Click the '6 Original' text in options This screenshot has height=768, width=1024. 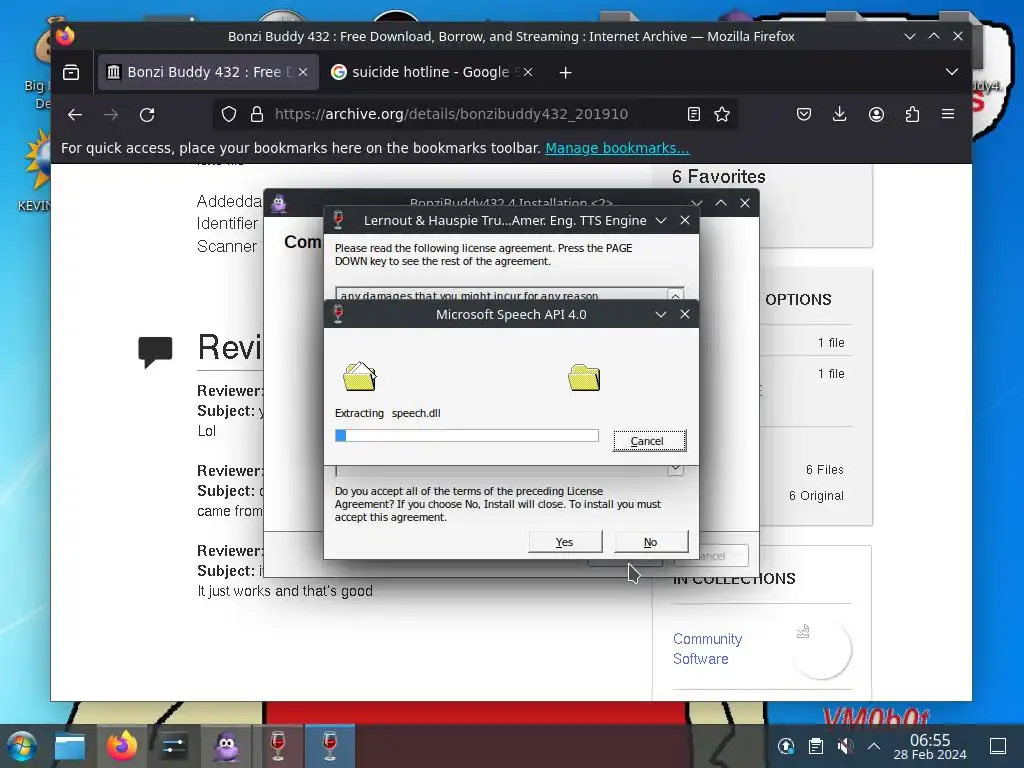pyautogui.click(x=816, y=496)
